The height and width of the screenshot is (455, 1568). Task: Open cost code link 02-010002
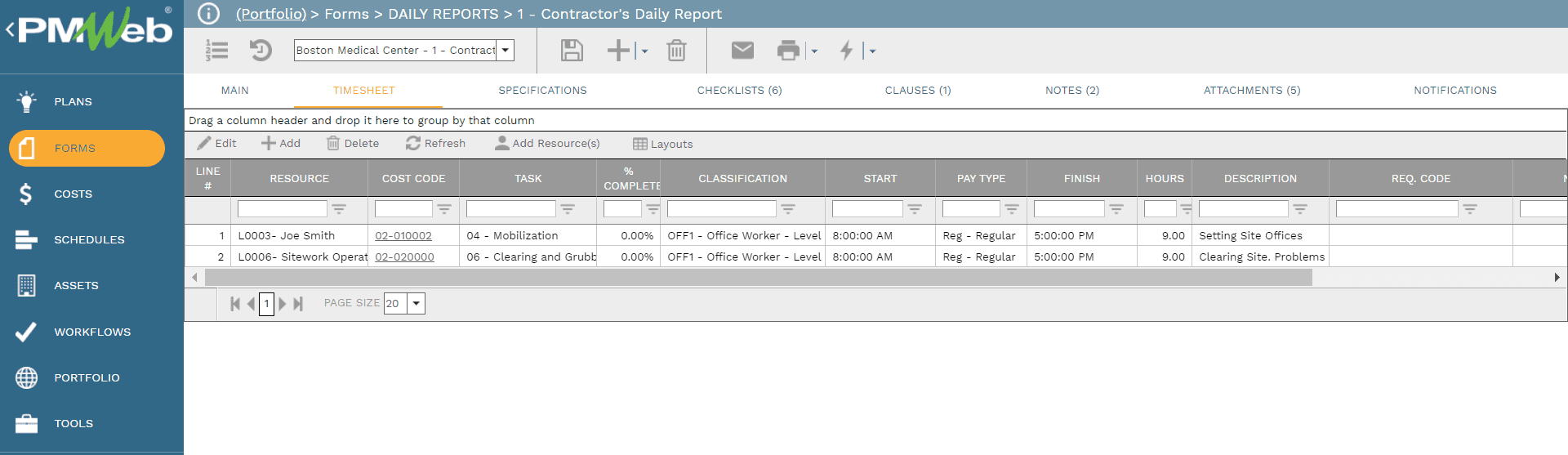[403, 235]
